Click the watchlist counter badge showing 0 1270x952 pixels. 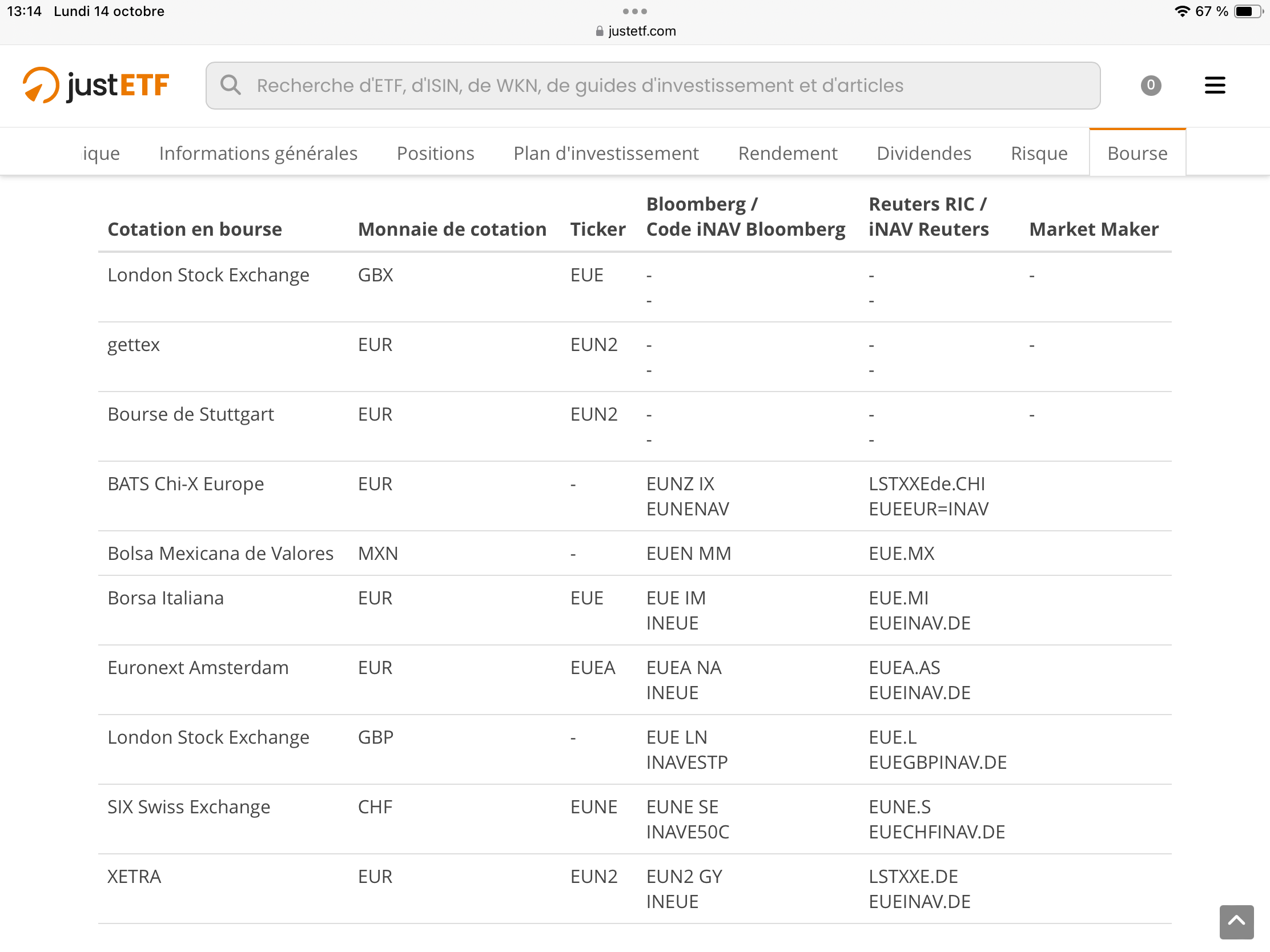point(1151,86)
